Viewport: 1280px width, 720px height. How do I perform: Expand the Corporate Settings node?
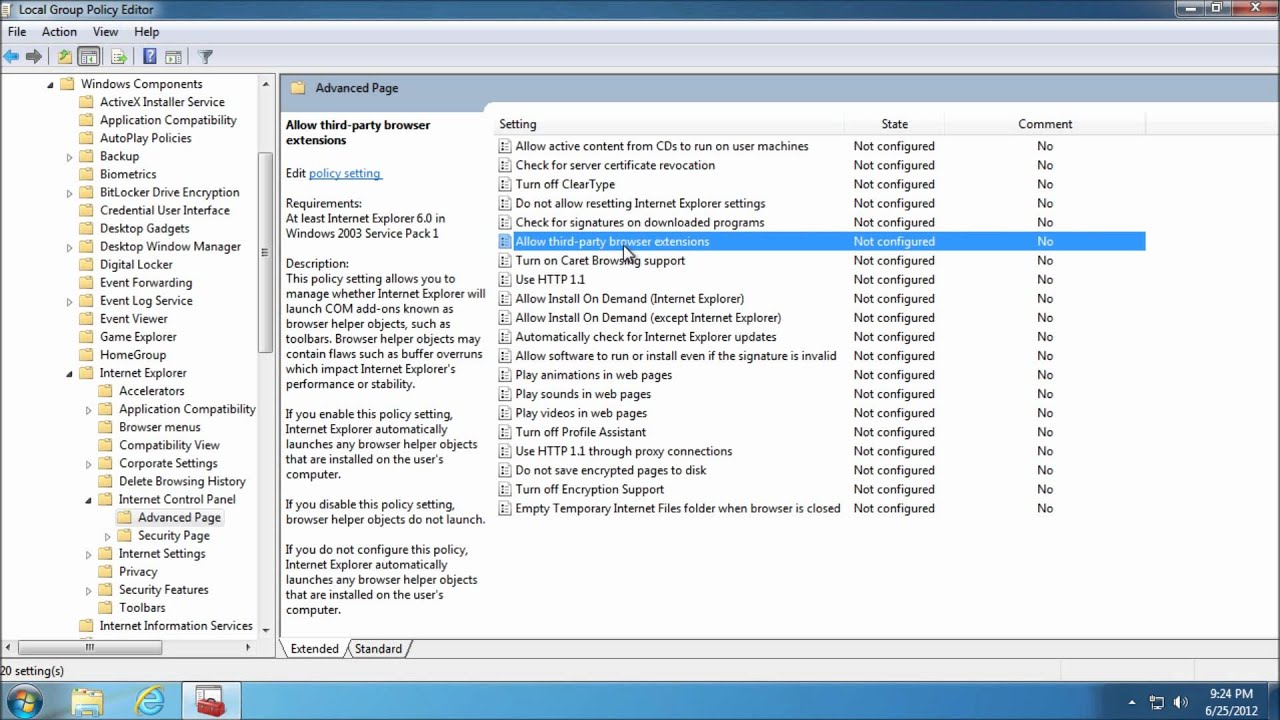pyautogui.click(x=89, y=464)
